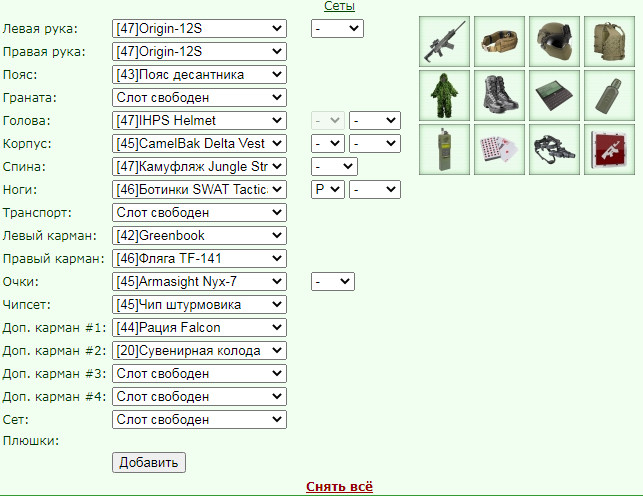Screen dimensions: 643x496
Task: Open the first modifier dropdown for Корпус
Action: point(328,143)
